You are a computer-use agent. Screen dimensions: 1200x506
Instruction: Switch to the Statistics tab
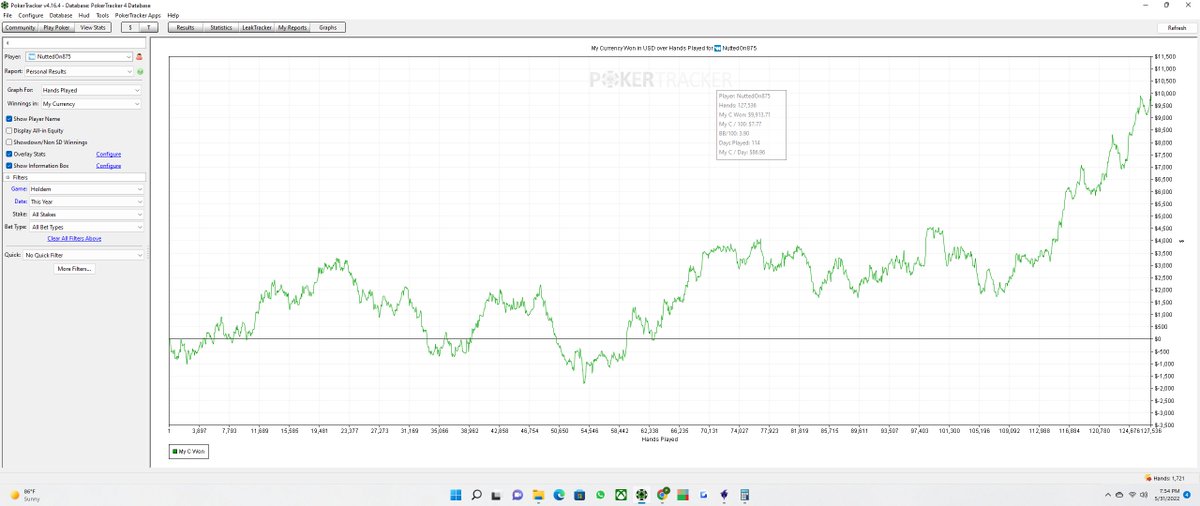220,28
